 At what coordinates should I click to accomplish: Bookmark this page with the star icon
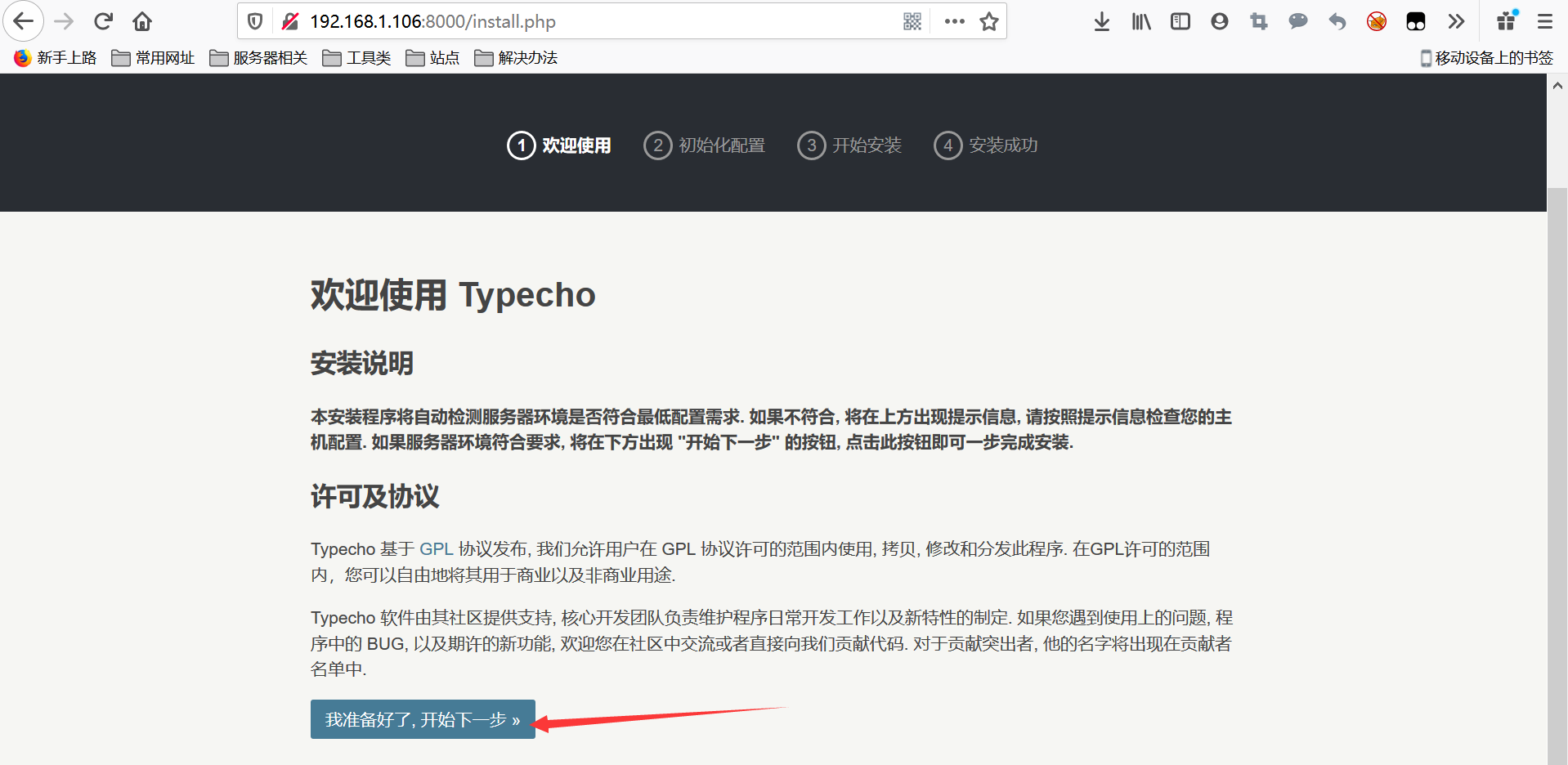tap(989, 21)
